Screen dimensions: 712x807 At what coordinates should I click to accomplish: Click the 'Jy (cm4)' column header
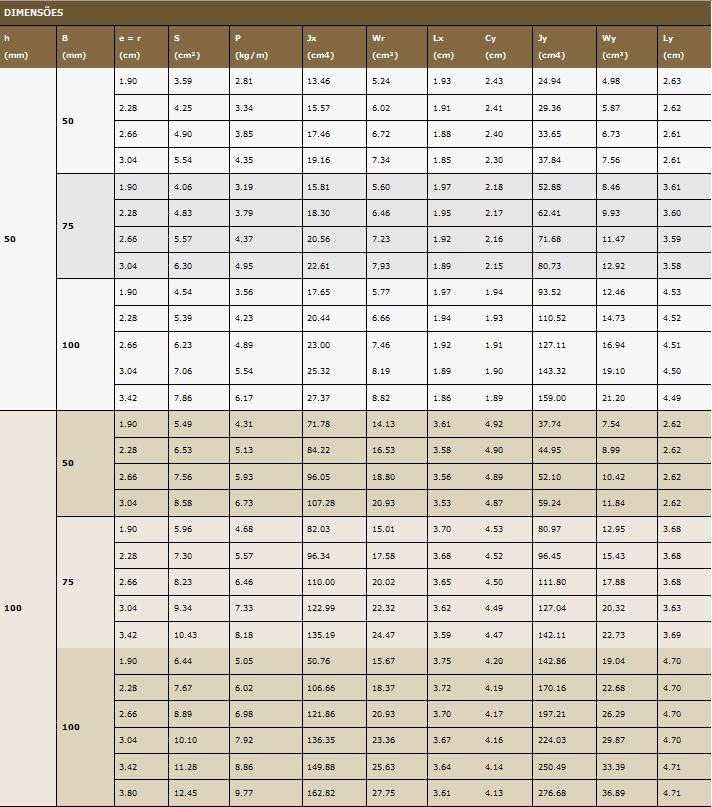click(x=564, y=47)
